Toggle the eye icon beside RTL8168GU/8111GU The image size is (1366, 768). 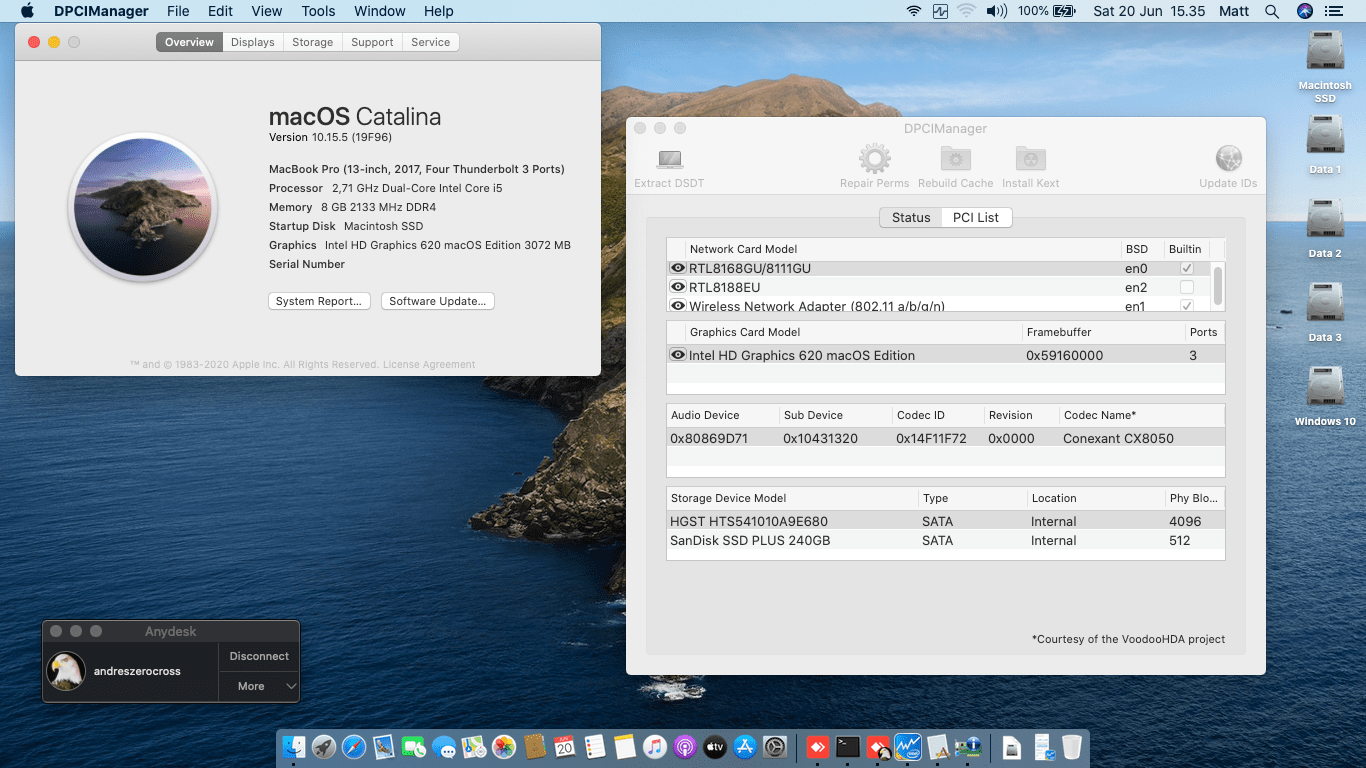click(x=677, y=267)
